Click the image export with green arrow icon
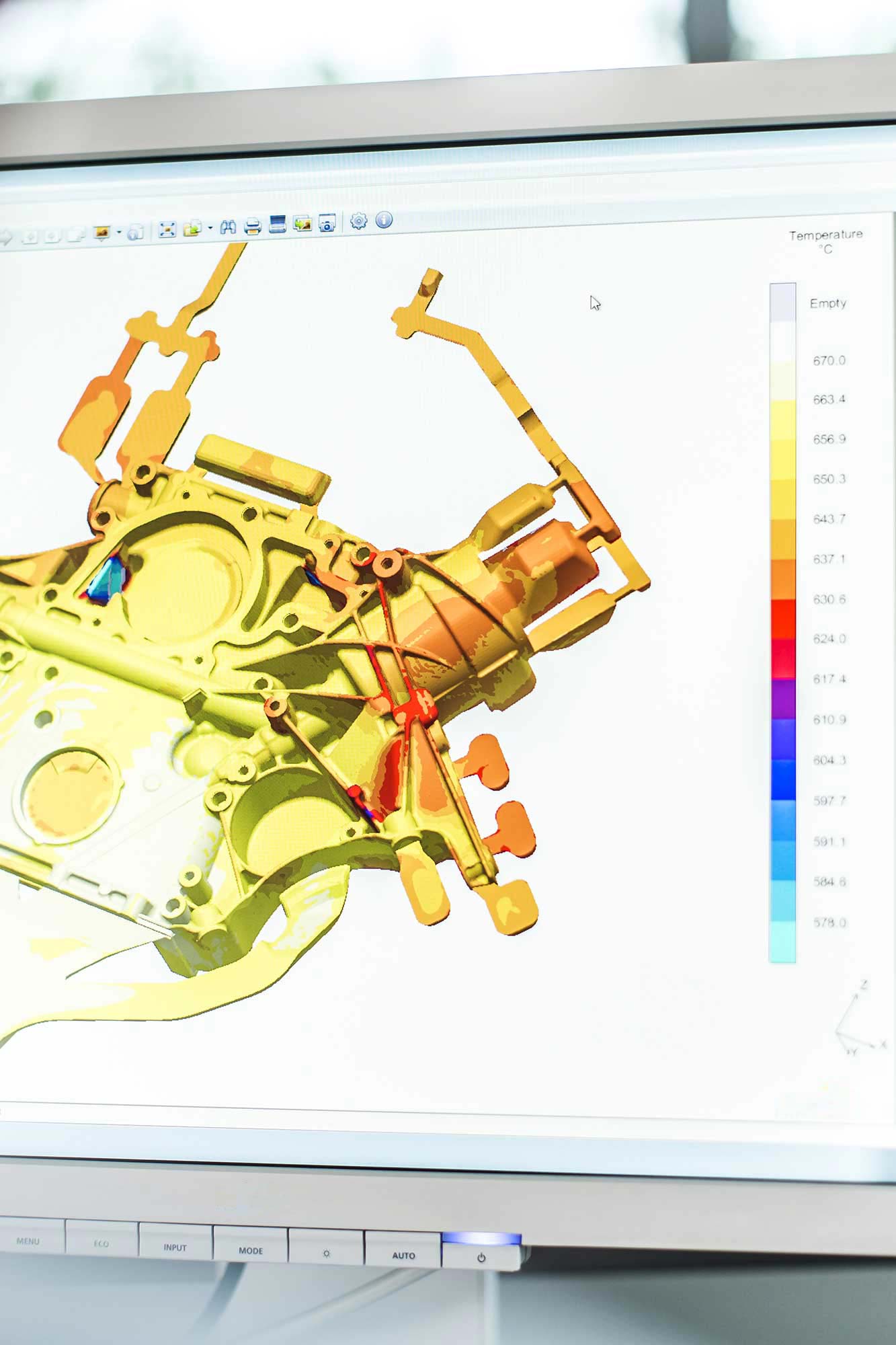The image size is (896, 1345). (x=302, y=224)
